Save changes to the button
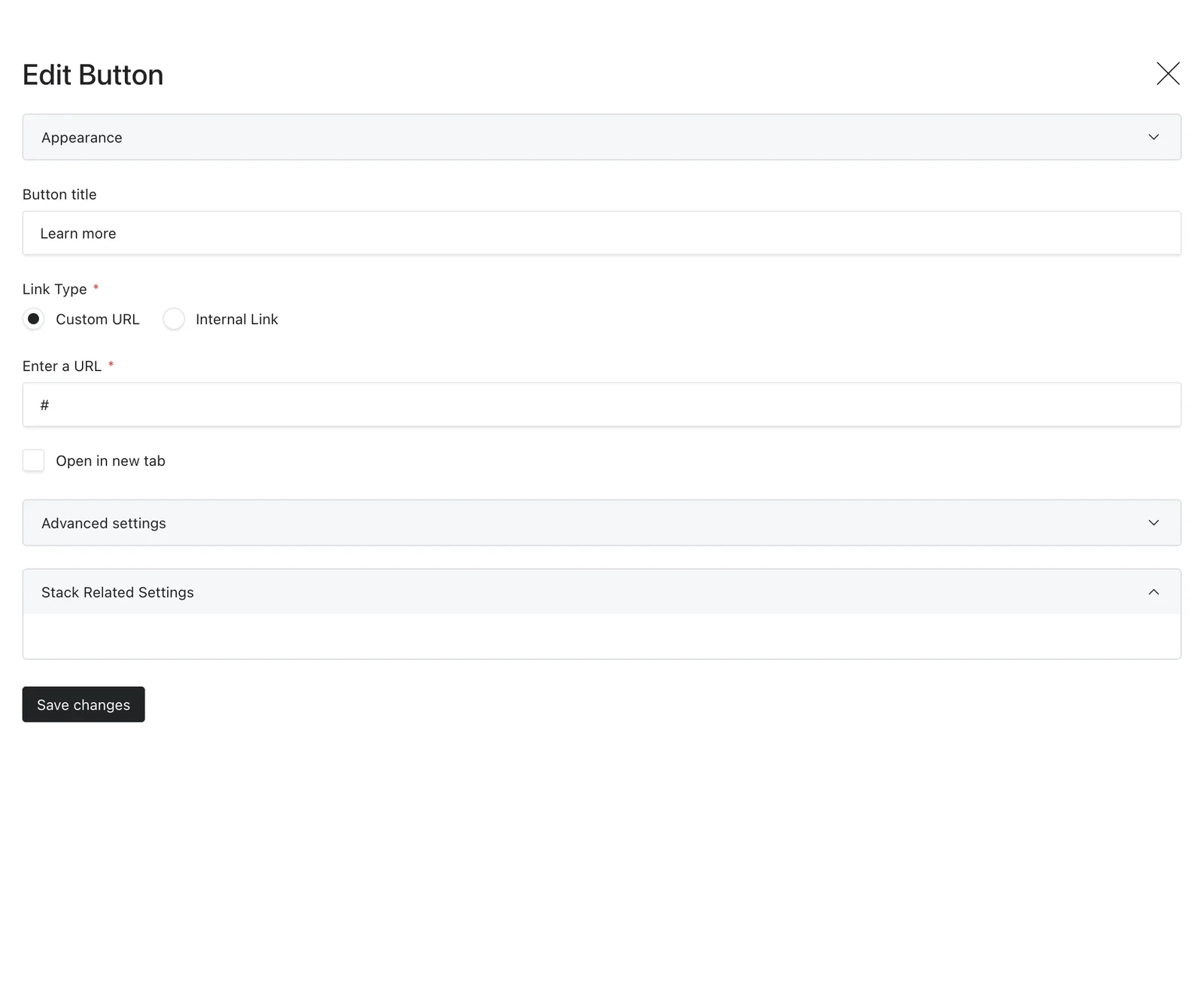The width and height of the screenshot is (1204, 1003). (x=84, y=704)
